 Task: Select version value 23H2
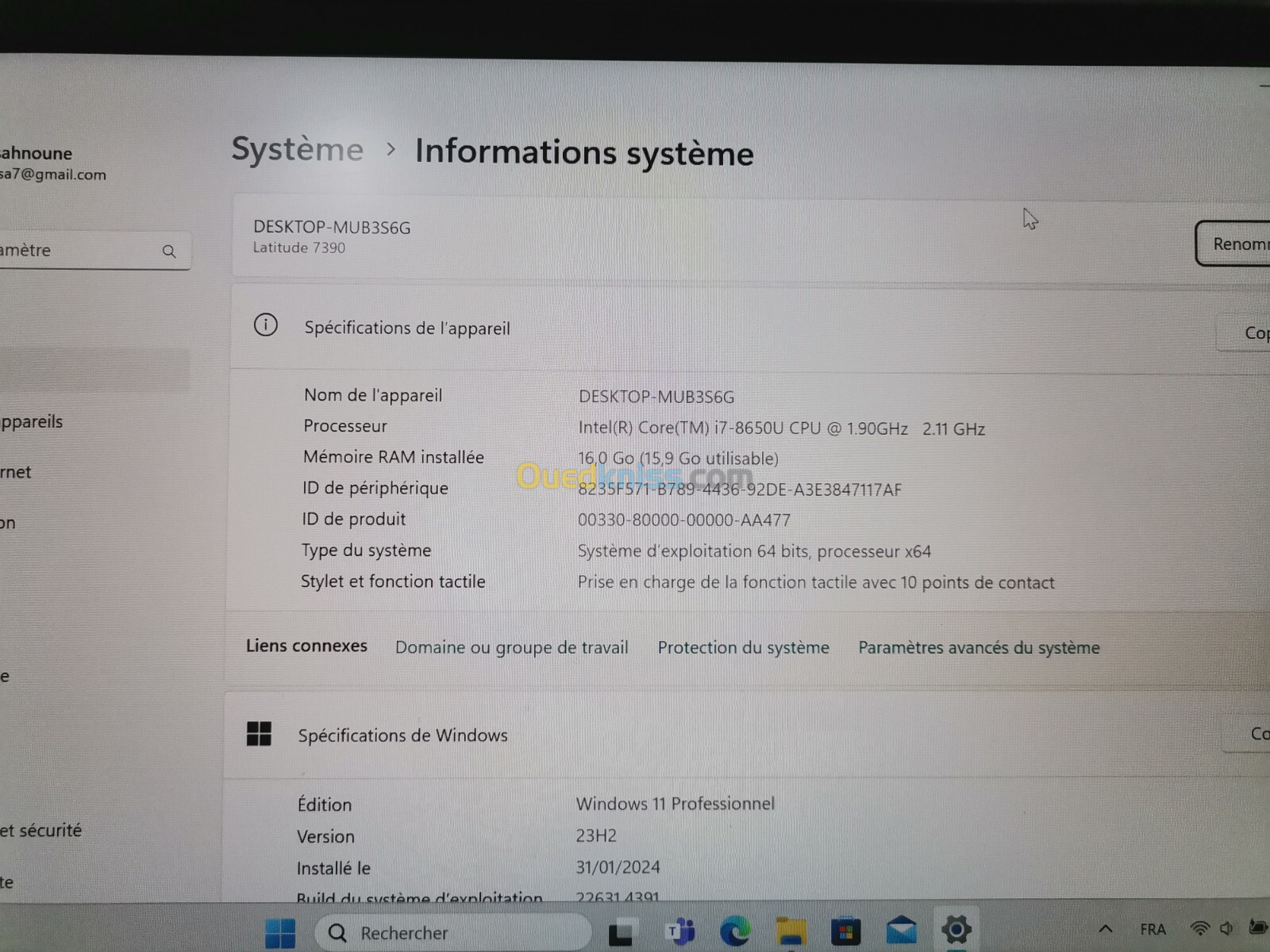click(x=596, y=835)
